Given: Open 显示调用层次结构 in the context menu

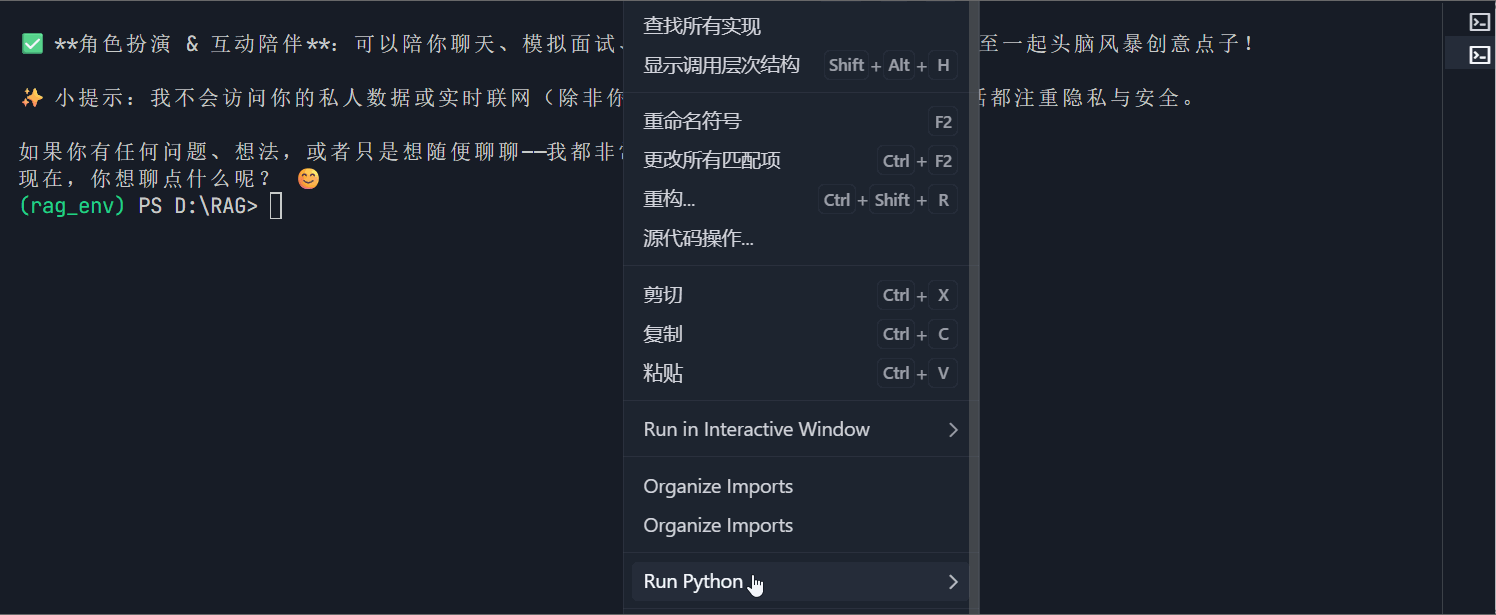Looking at the screenshot, I should point(721,64).
